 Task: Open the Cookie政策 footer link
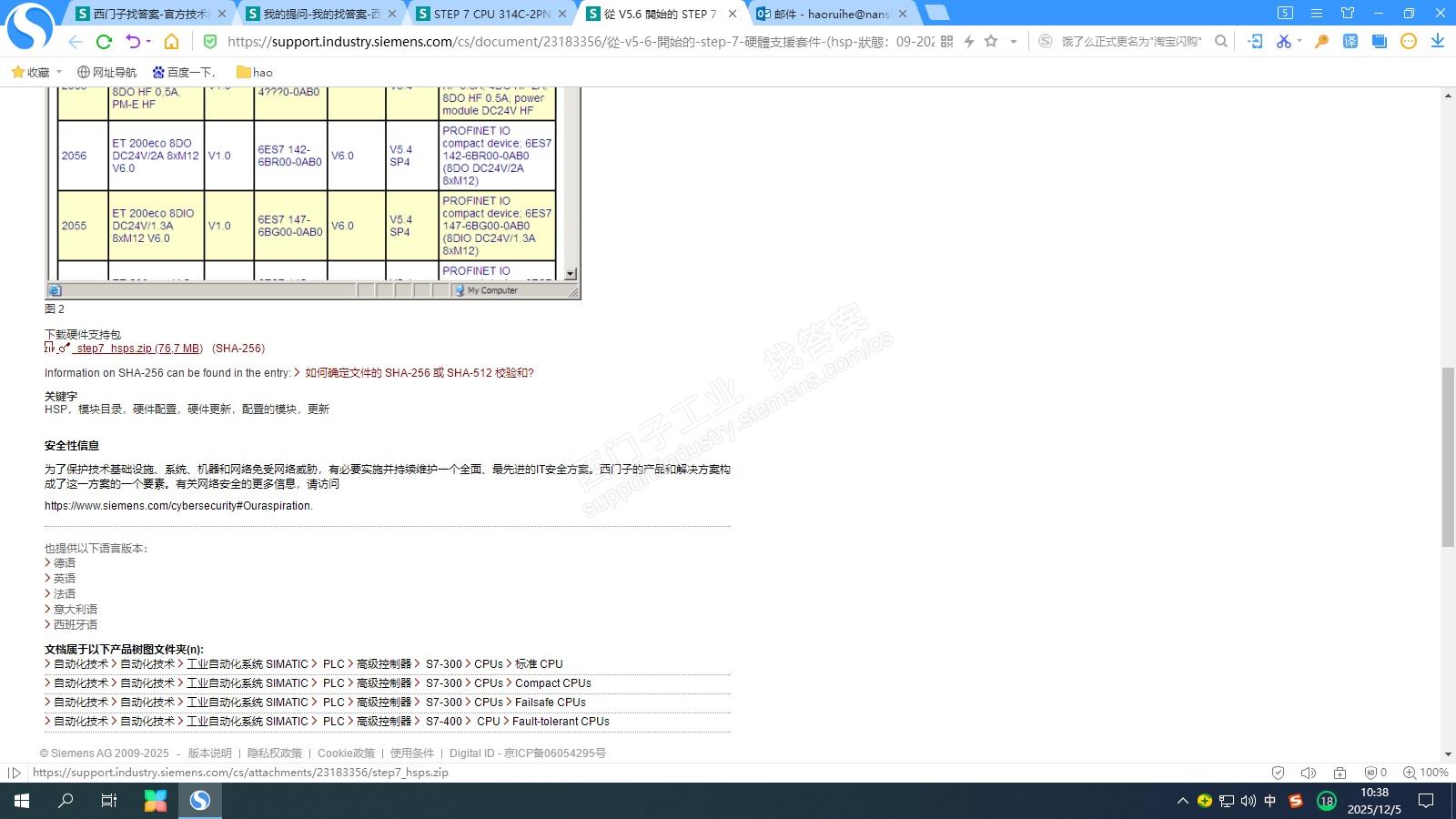pos(346,753)
